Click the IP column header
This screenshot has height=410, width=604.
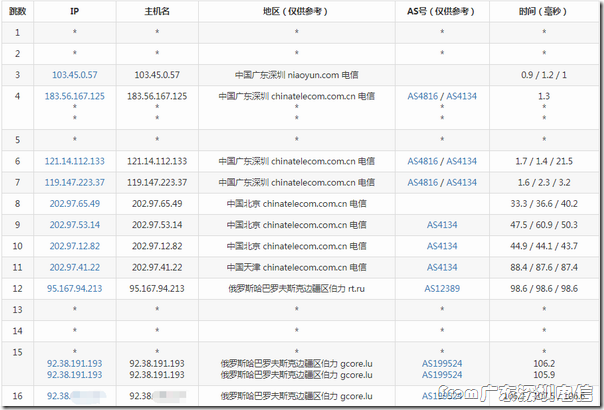pyautogui.click(x=75, y=11)
